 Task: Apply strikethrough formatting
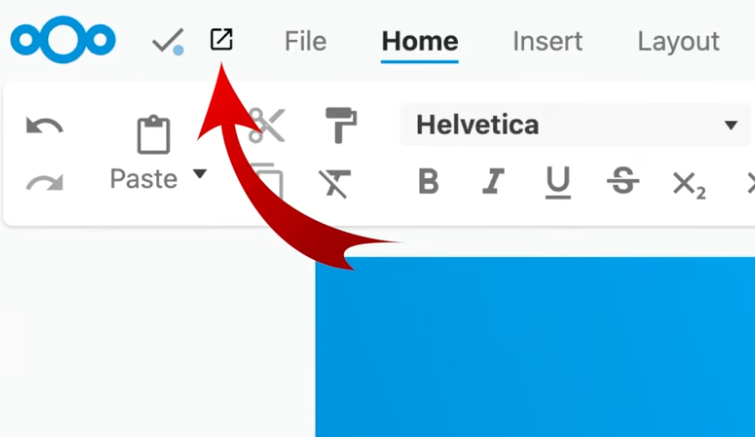pos(623,182)
